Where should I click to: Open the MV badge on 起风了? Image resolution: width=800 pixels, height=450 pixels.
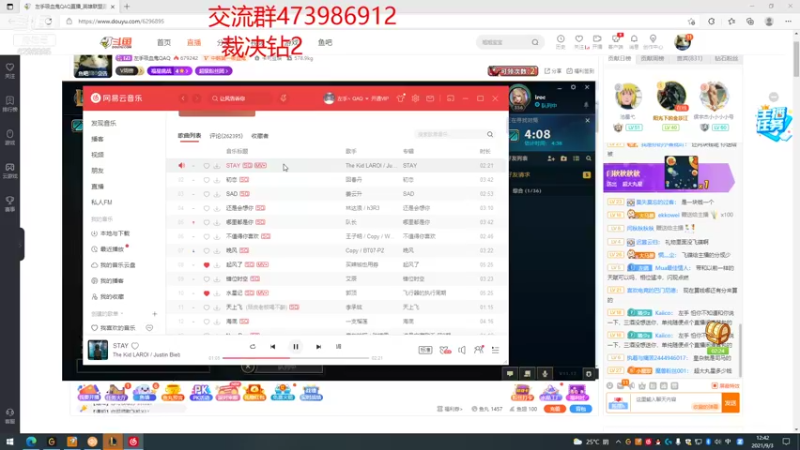[262, 265]
